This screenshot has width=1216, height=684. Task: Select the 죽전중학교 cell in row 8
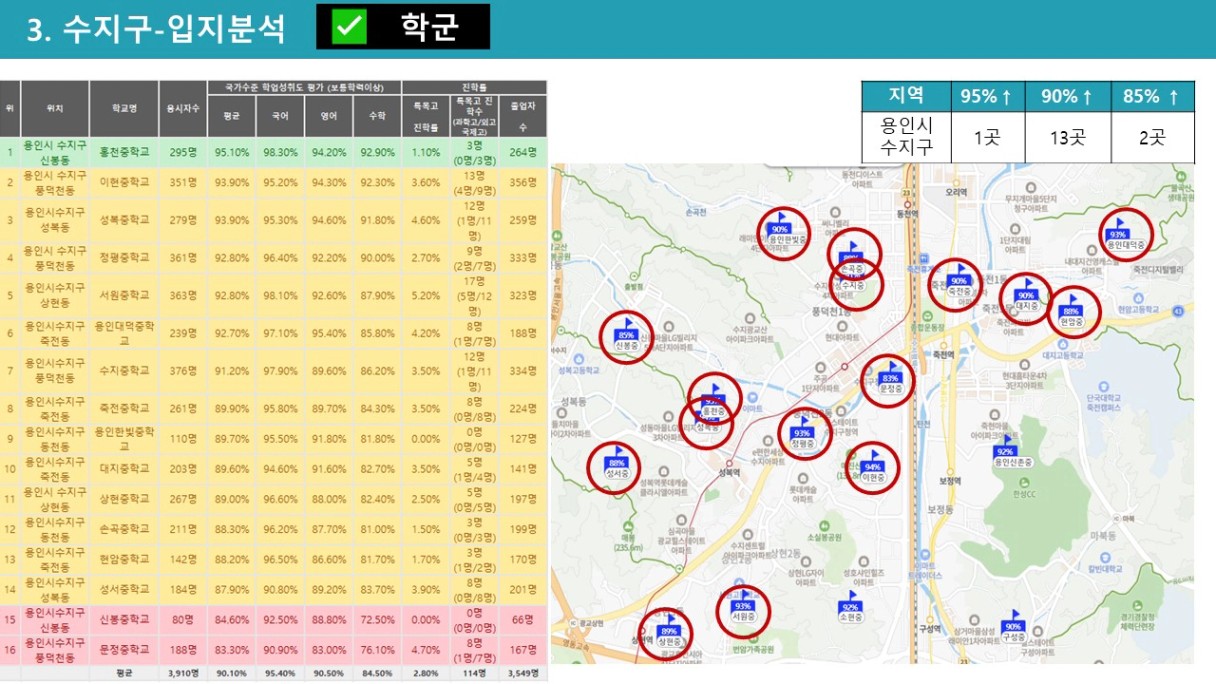point(124,408)
